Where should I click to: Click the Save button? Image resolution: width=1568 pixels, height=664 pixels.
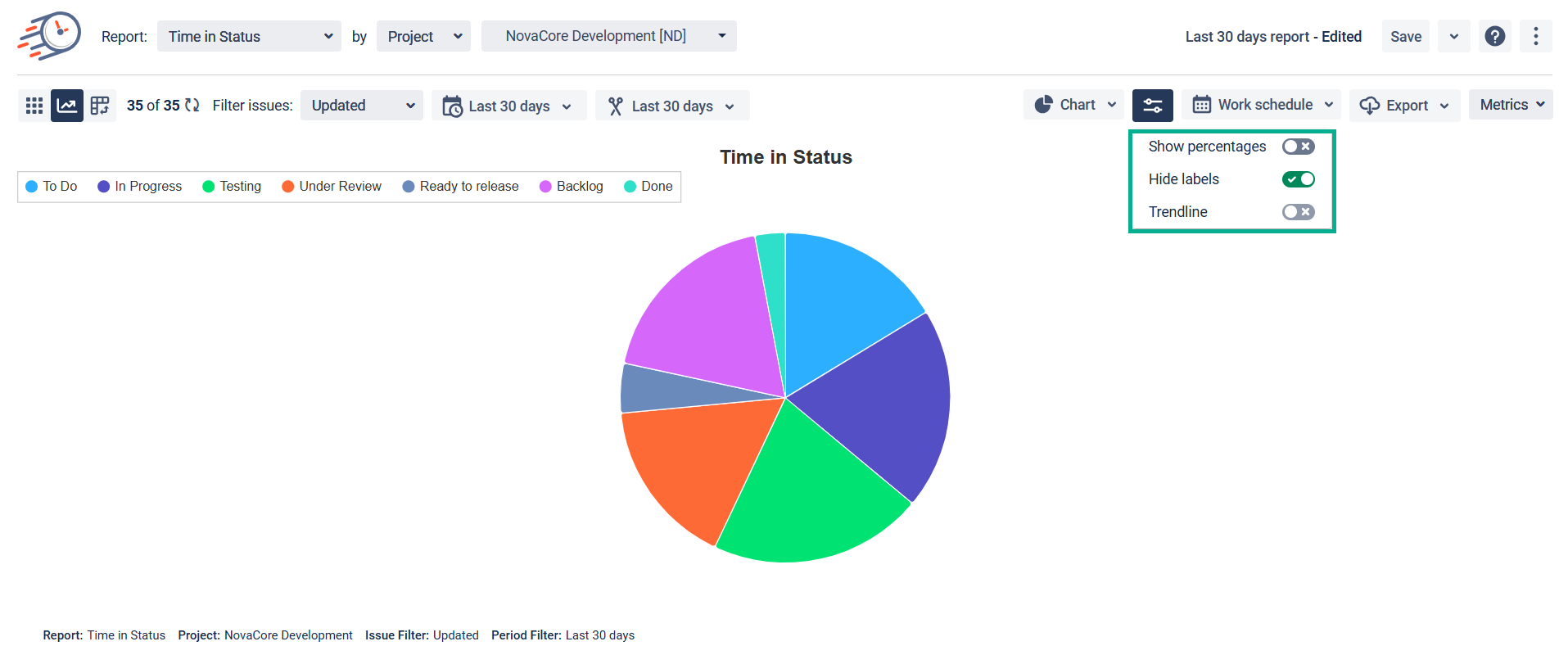point(1405,37)
